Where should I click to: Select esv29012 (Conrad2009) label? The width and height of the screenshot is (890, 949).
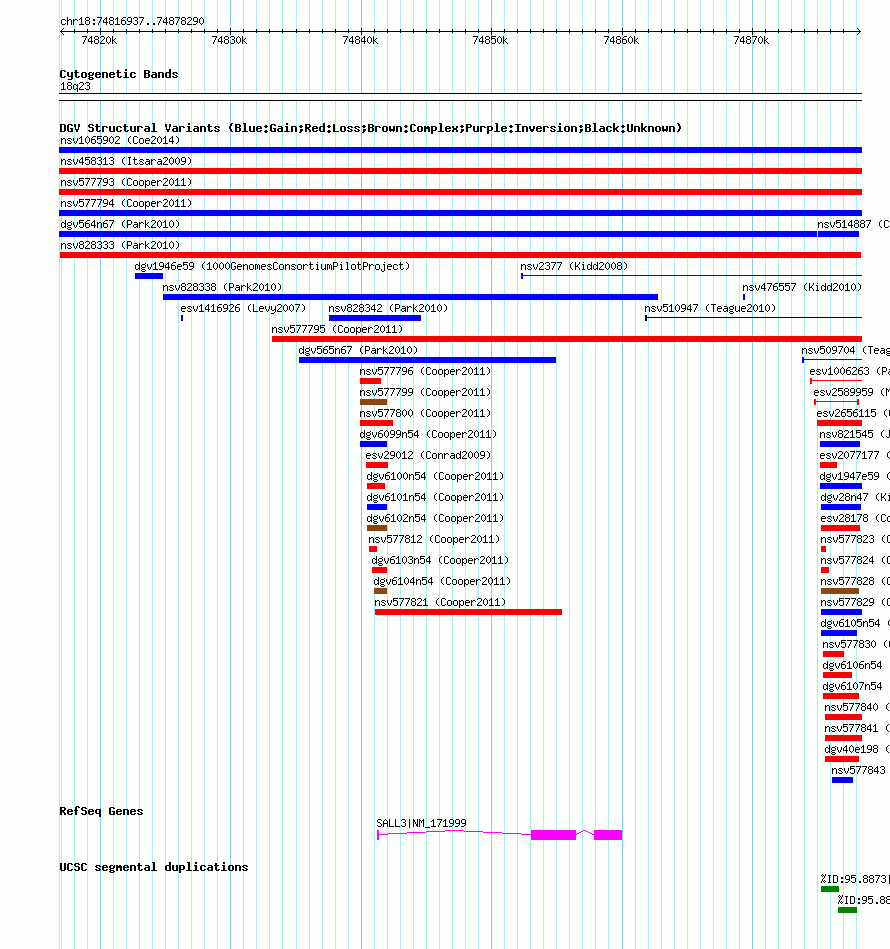coord(428,455)
